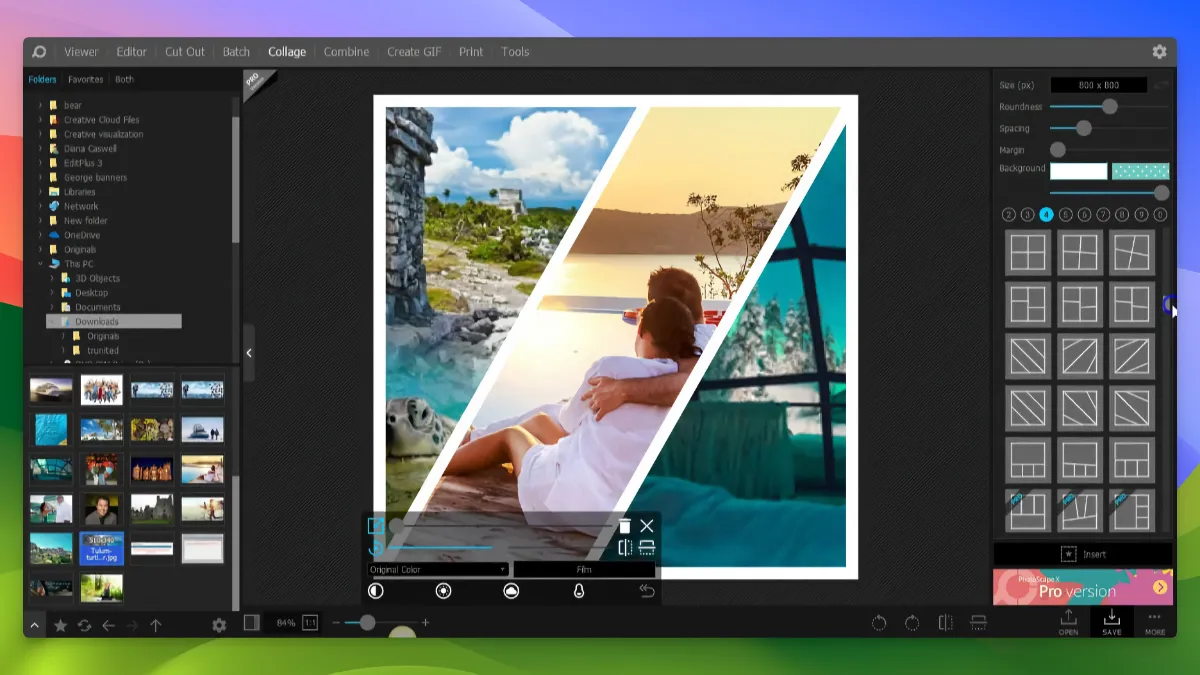Switch photo count to 2
Image resolution: width=1200 pixels, height=675 pixels.
(1008, 213)
